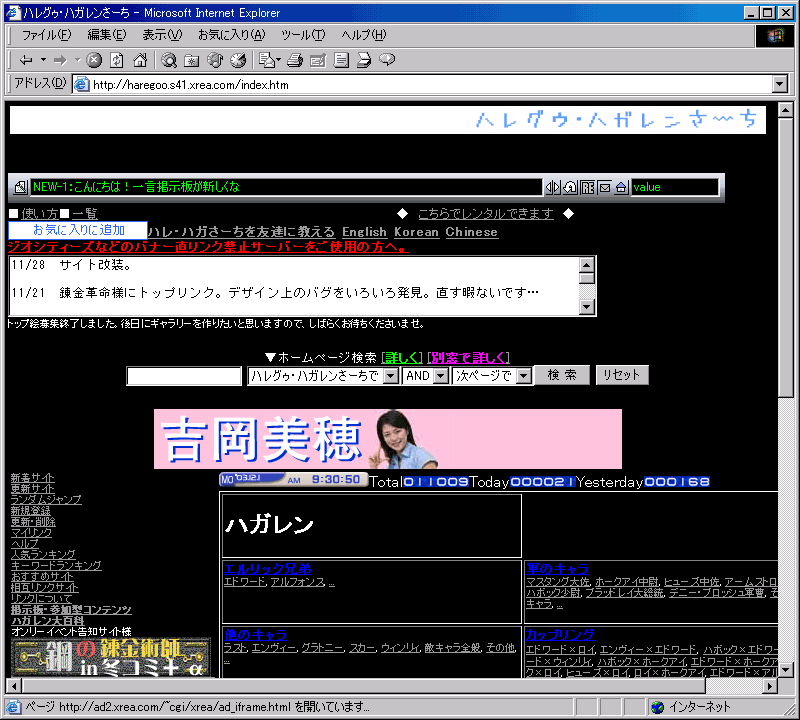Open the 軍のキャラ category link
This screenshot has width=800, height=720.
coord(557,568)
